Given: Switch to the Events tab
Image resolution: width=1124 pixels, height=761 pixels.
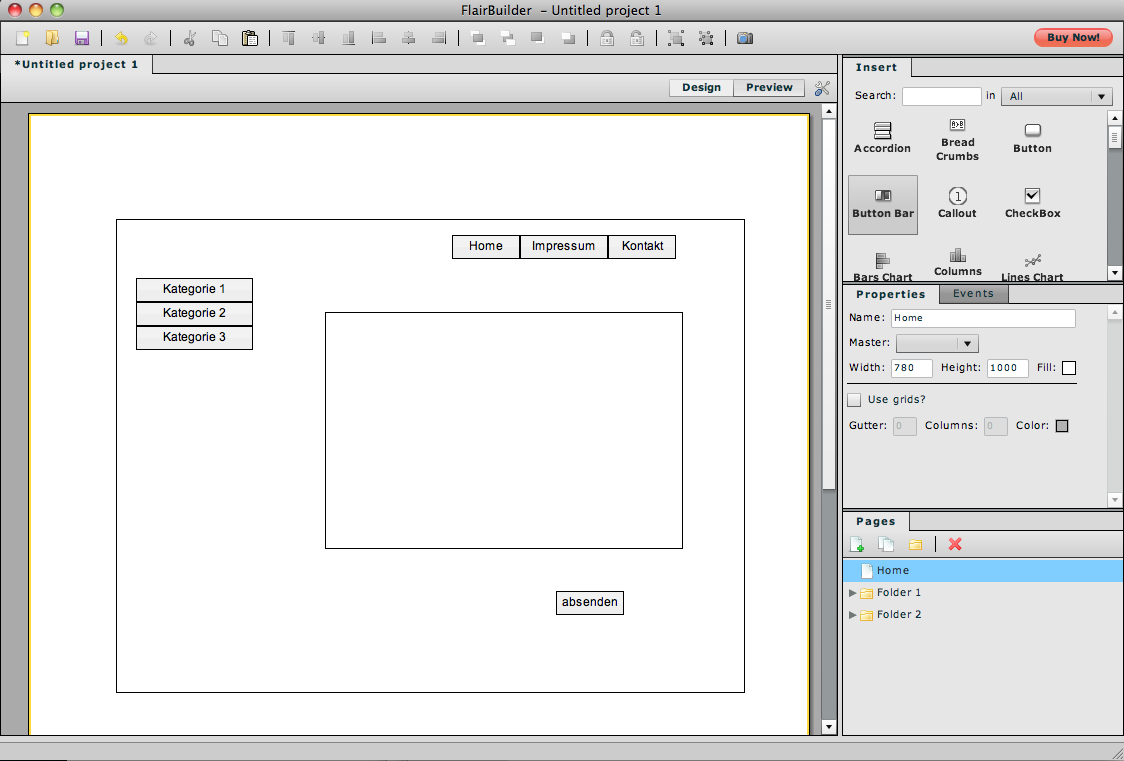Looking at the screenshot, I should (973, 294).
